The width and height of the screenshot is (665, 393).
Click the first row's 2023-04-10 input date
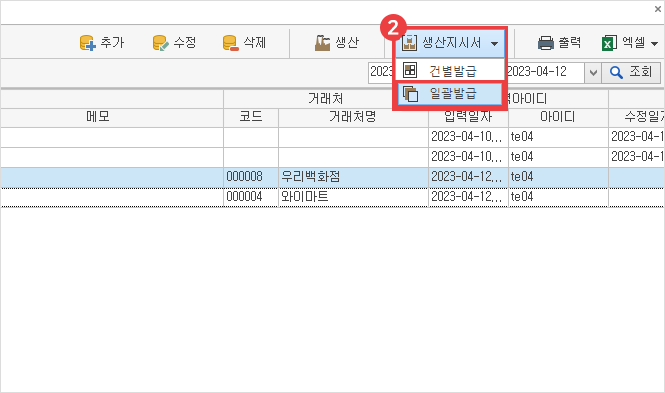pyautogui.click(x=468, y=137)
